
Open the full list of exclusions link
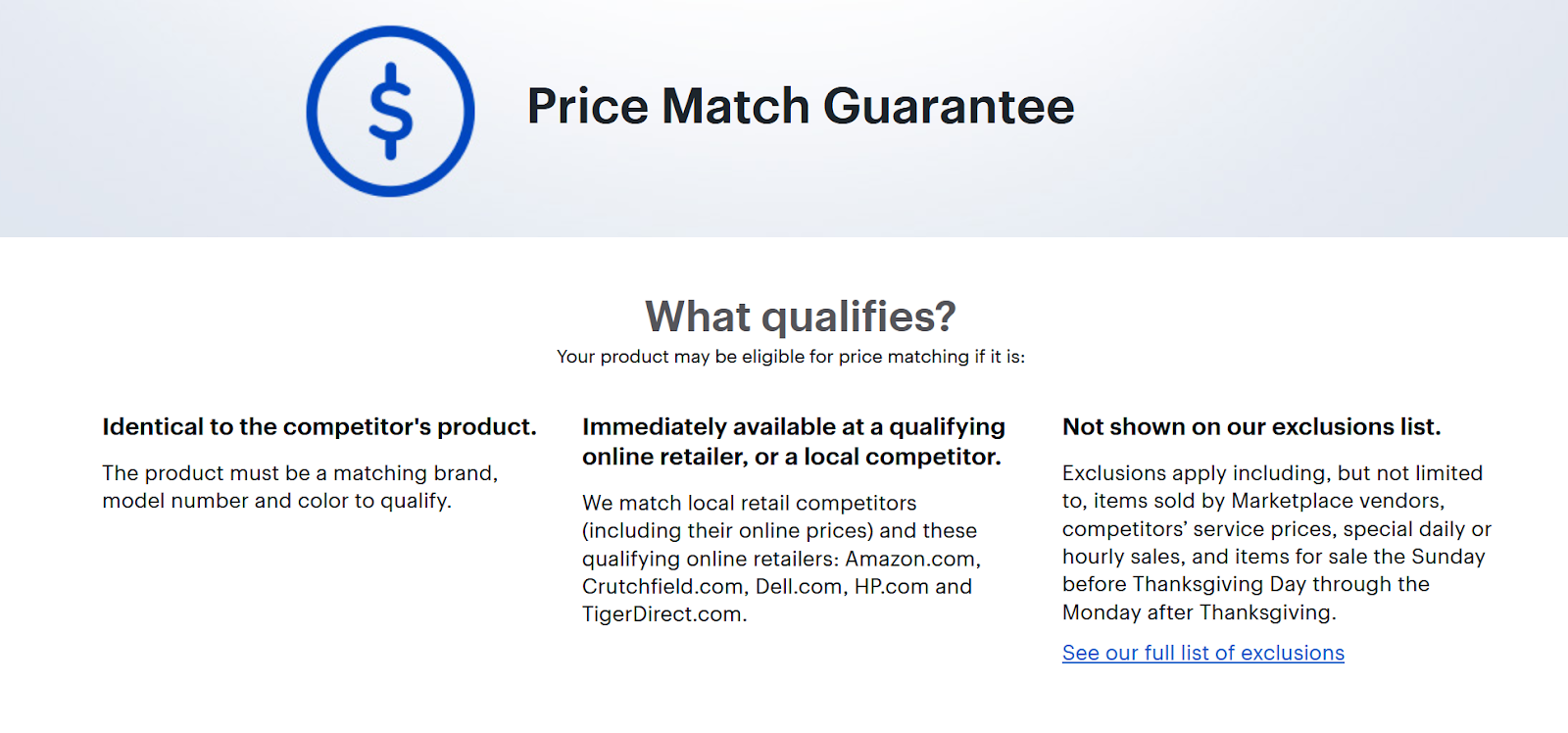point(1202,654)
